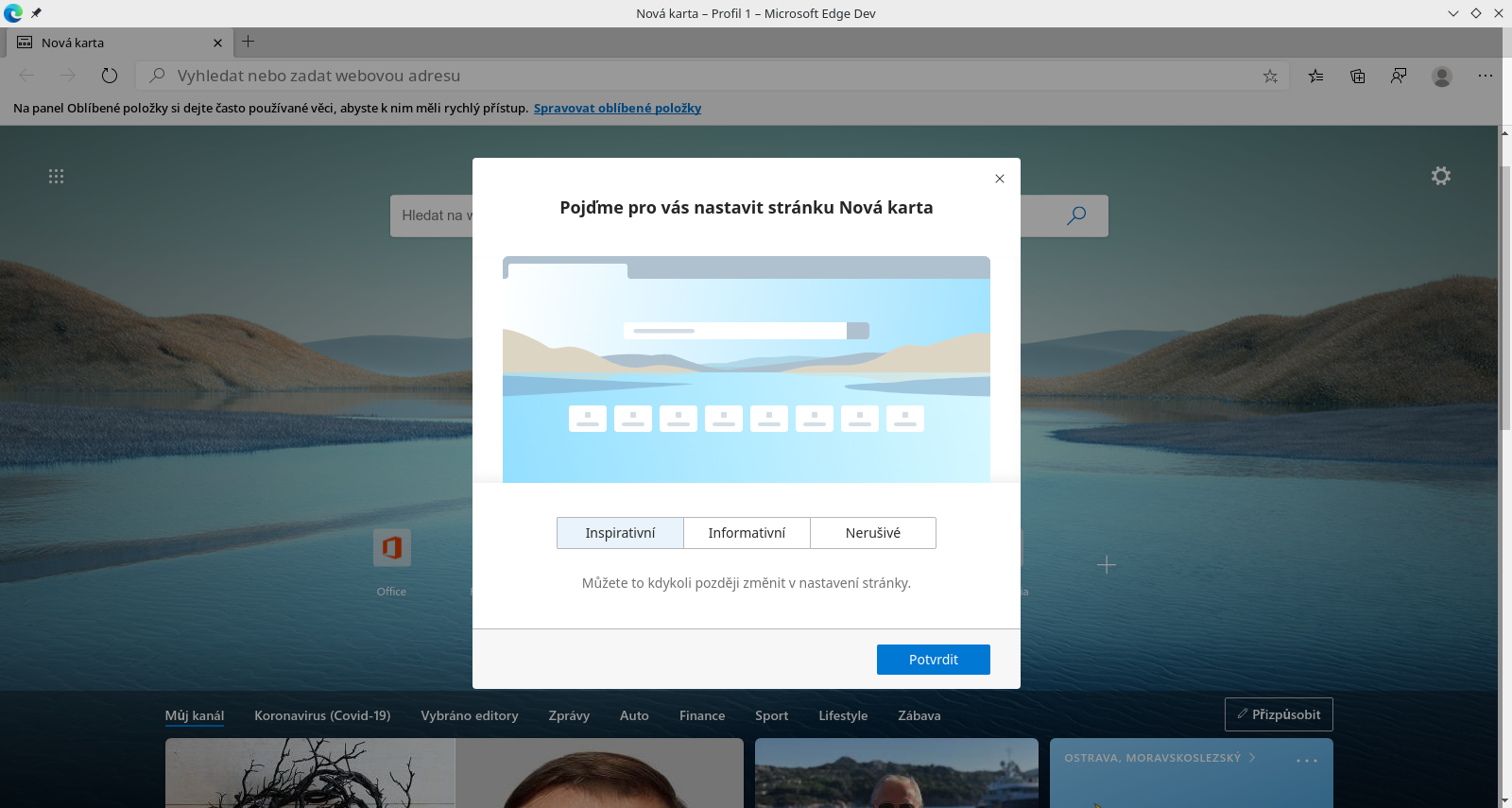
Task: Open the app launcher grid icon
Action: [57, 177]
